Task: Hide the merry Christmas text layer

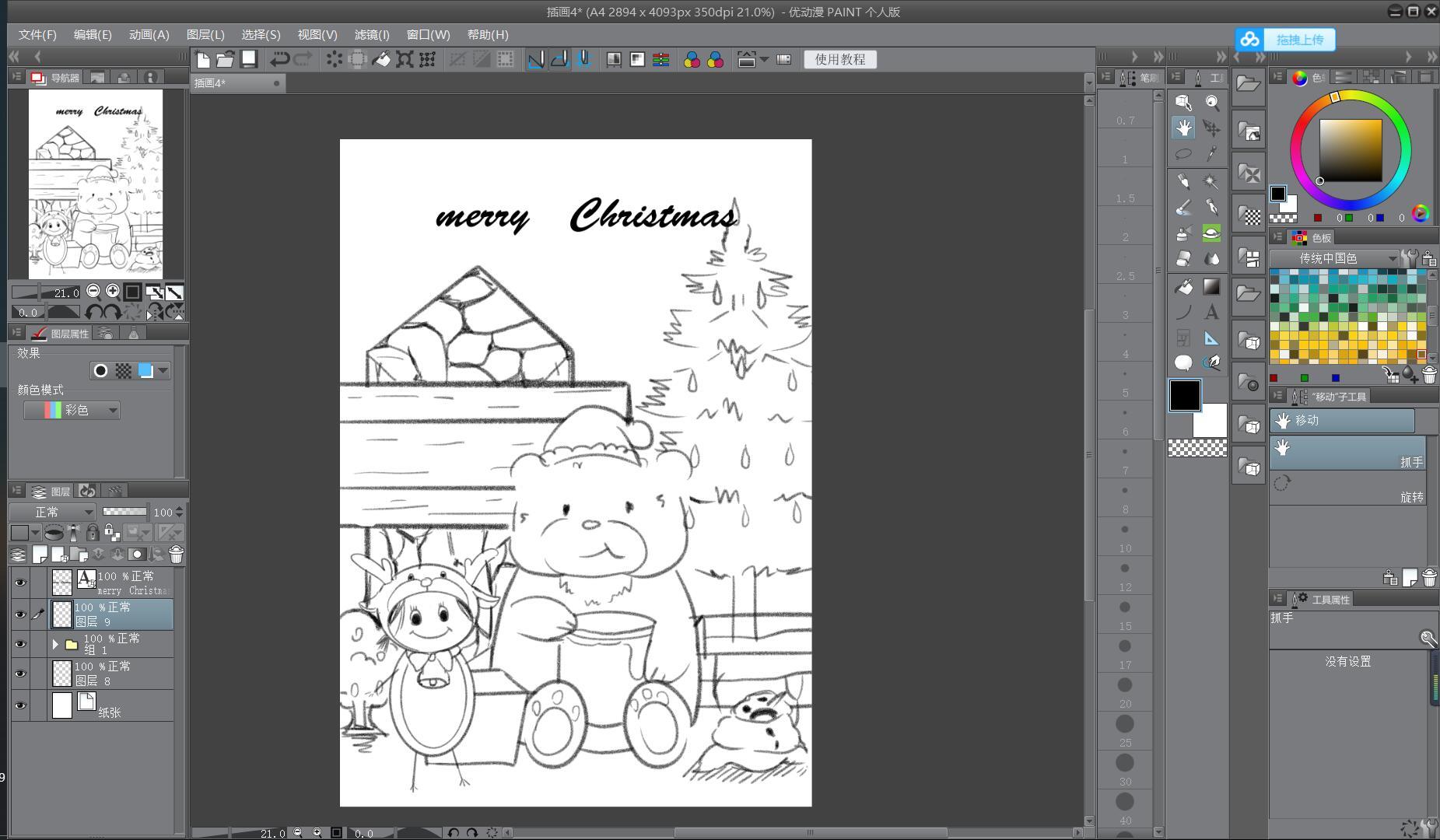Action: coord(20,583)
